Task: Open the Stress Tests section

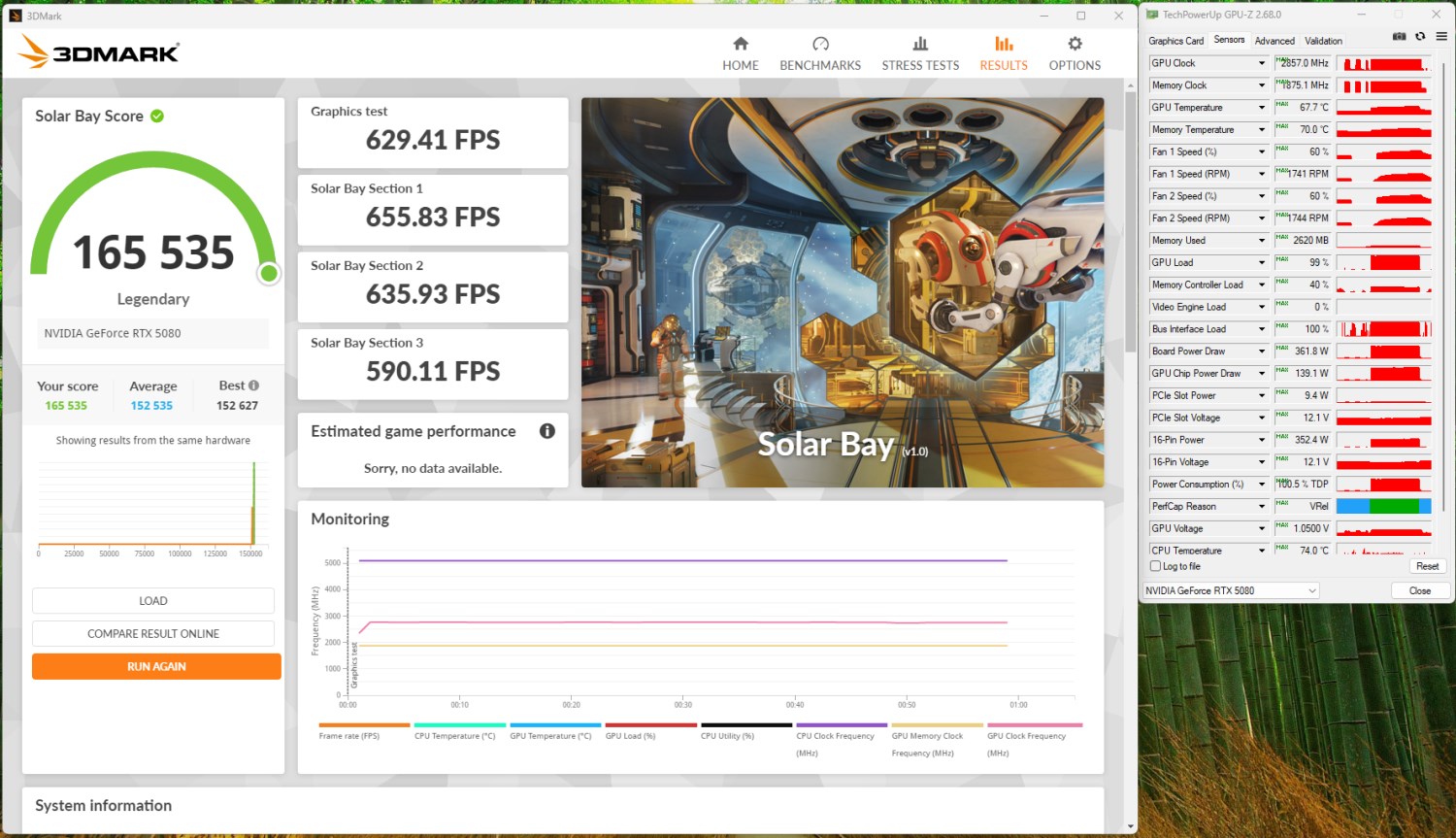Action: point(920,53)
